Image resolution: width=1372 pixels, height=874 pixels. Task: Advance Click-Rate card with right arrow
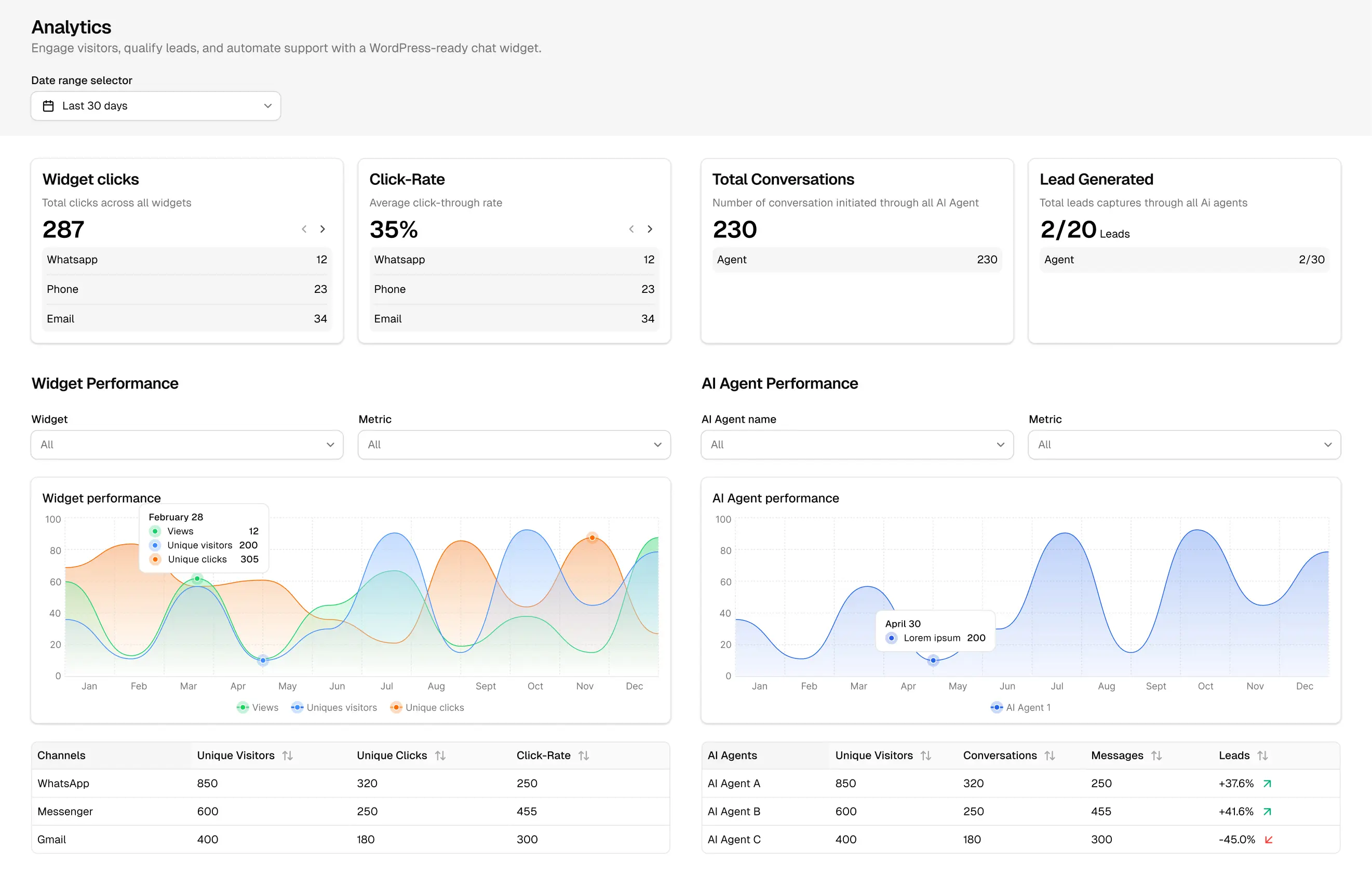(x=650, y=229)
